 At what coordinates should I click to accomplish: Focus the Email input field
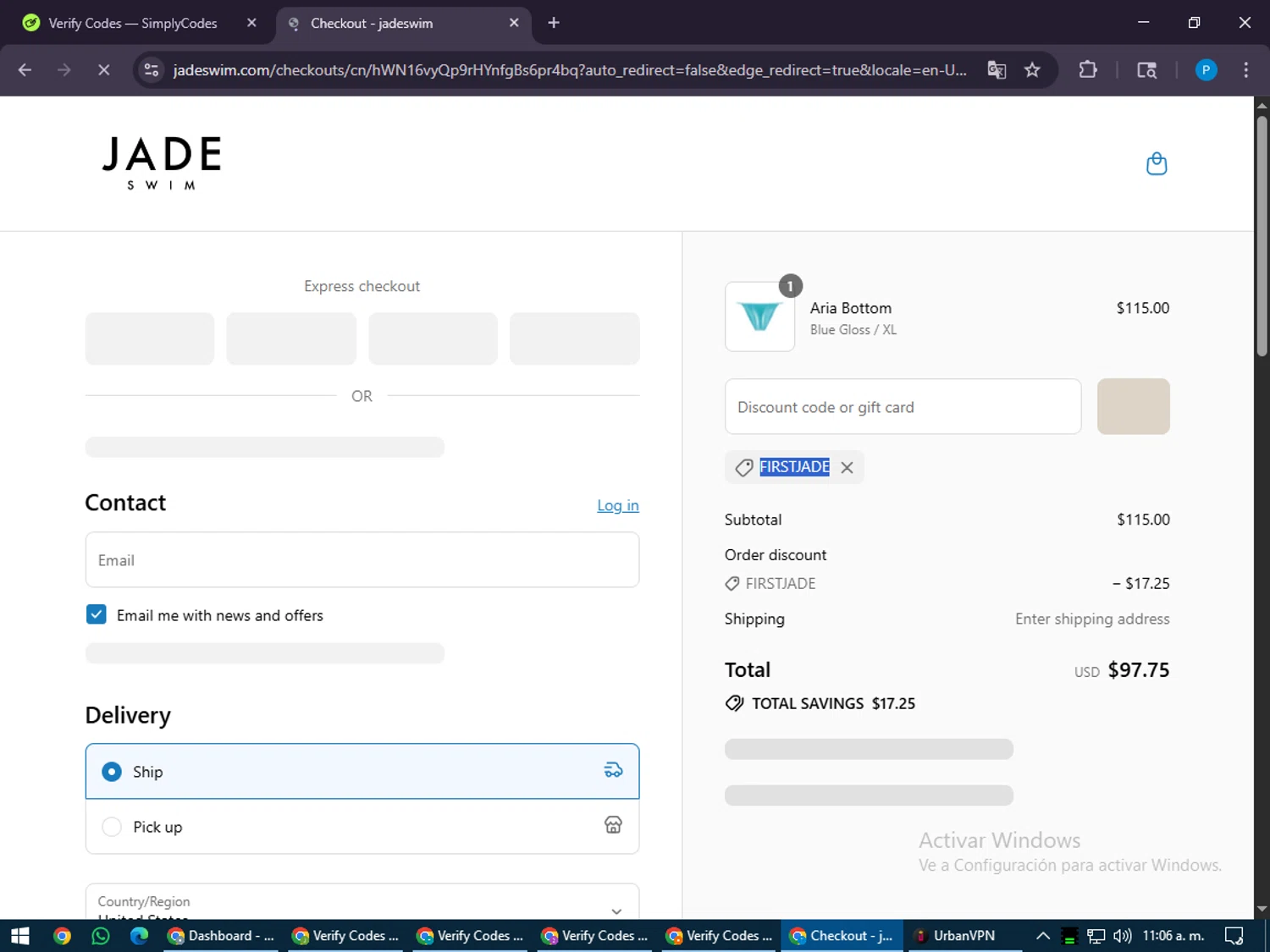coord(362,559)
